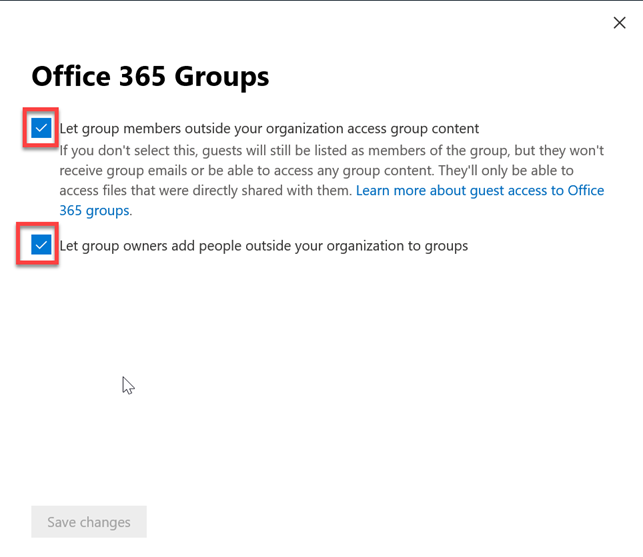Click the Save changes button

coord(89,522)
